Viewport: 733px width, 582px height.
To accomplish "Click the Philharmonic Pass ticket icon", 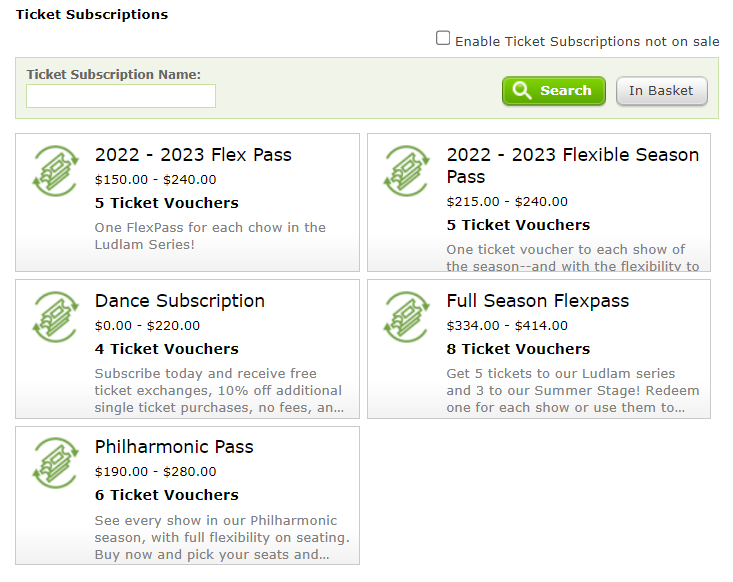I will (x=56, y=463).
